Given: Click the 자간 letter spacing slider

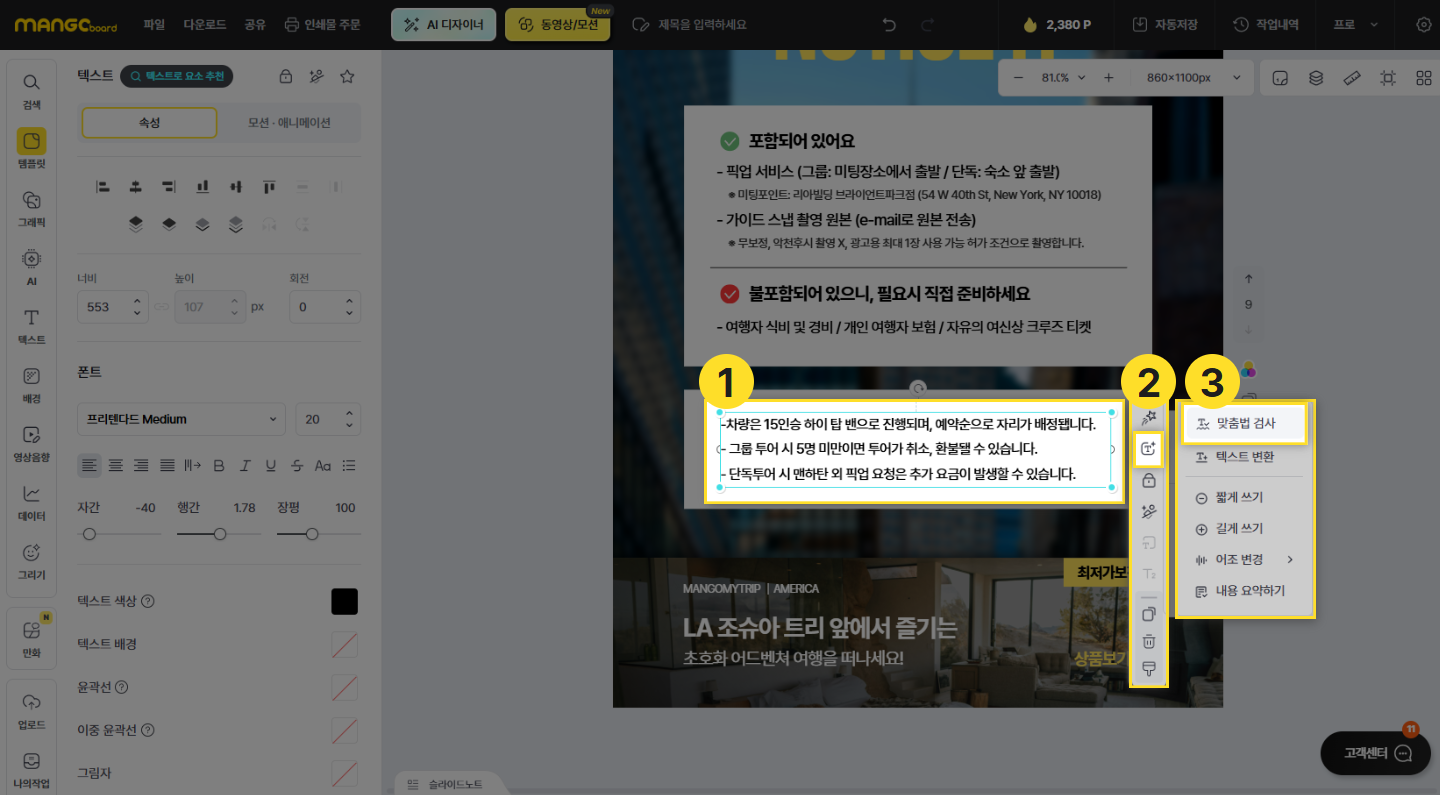Looking at the screenshot, I should coord(117,534).
